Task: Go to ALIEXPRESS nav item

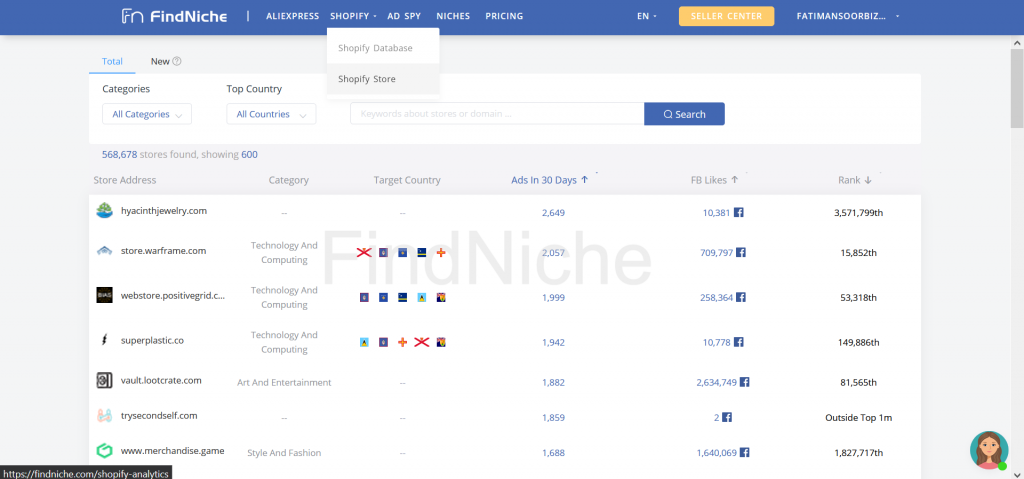Action: coord(293,16)
